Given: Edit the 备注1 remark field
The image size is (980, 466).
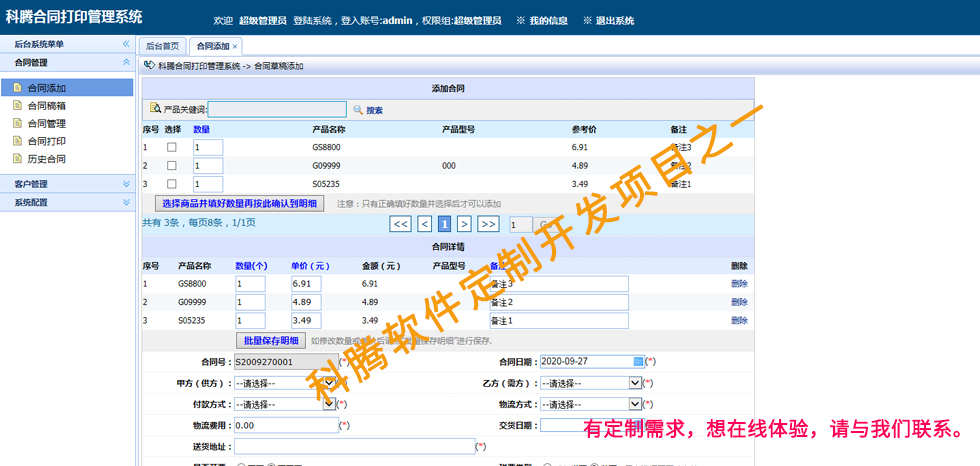Looking at the screenshot, I should coord(559,321).
